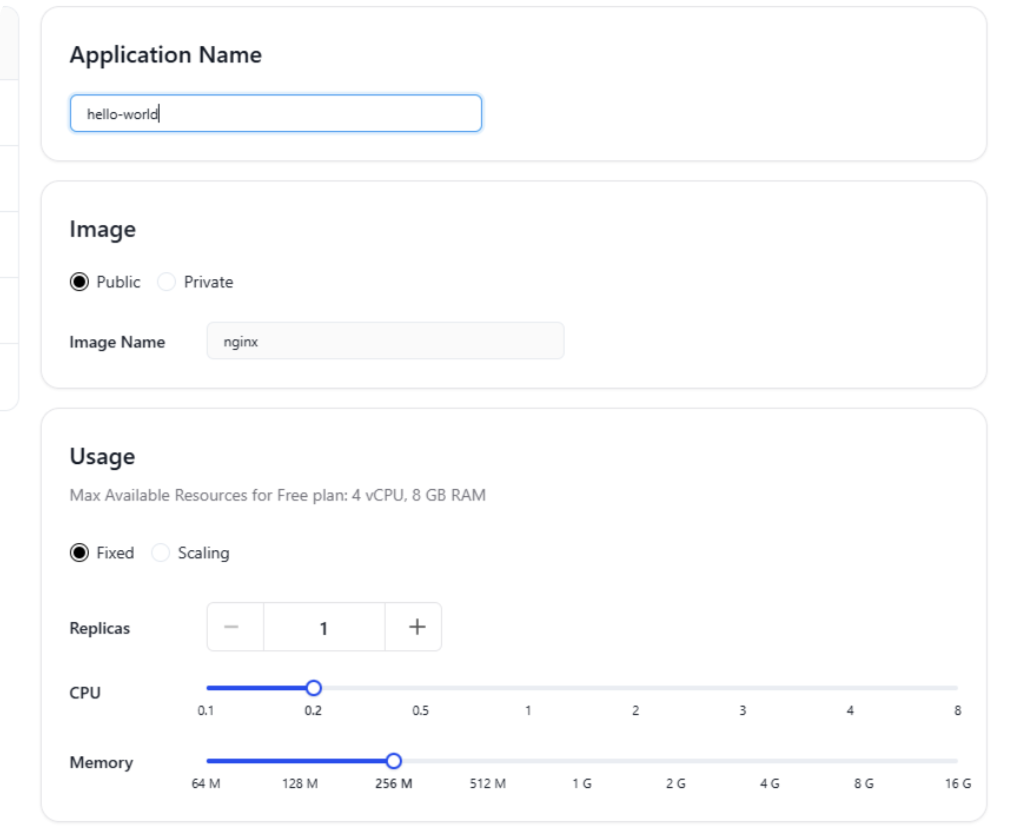Set CPU slider to 0.1 mark
The height and width of the screenshot is (839, 1011).
coord(208,688)
